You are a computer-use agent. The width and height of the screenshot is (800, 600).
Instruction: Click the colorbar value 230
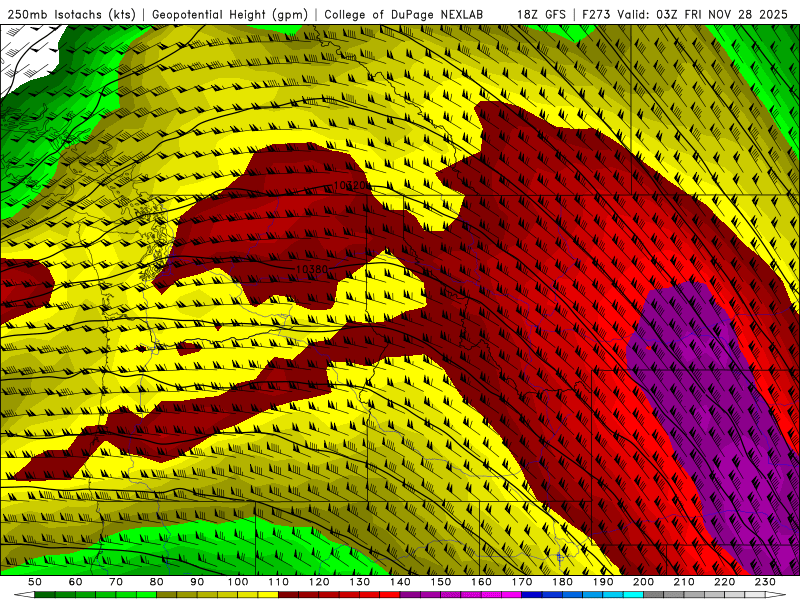coord(765,582)
